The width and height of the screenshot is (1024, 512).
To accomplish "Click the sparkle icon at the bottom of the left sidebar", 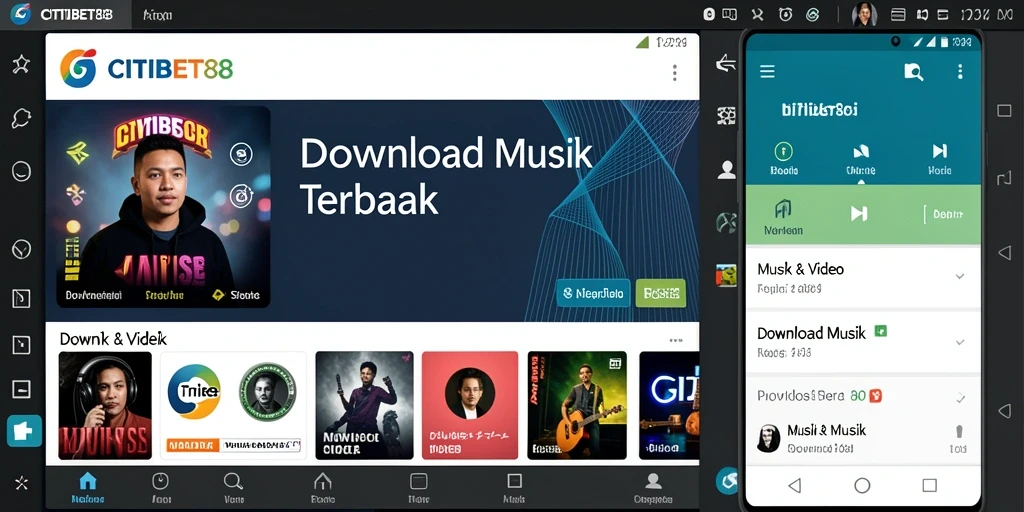I will [x=21, y=483].
